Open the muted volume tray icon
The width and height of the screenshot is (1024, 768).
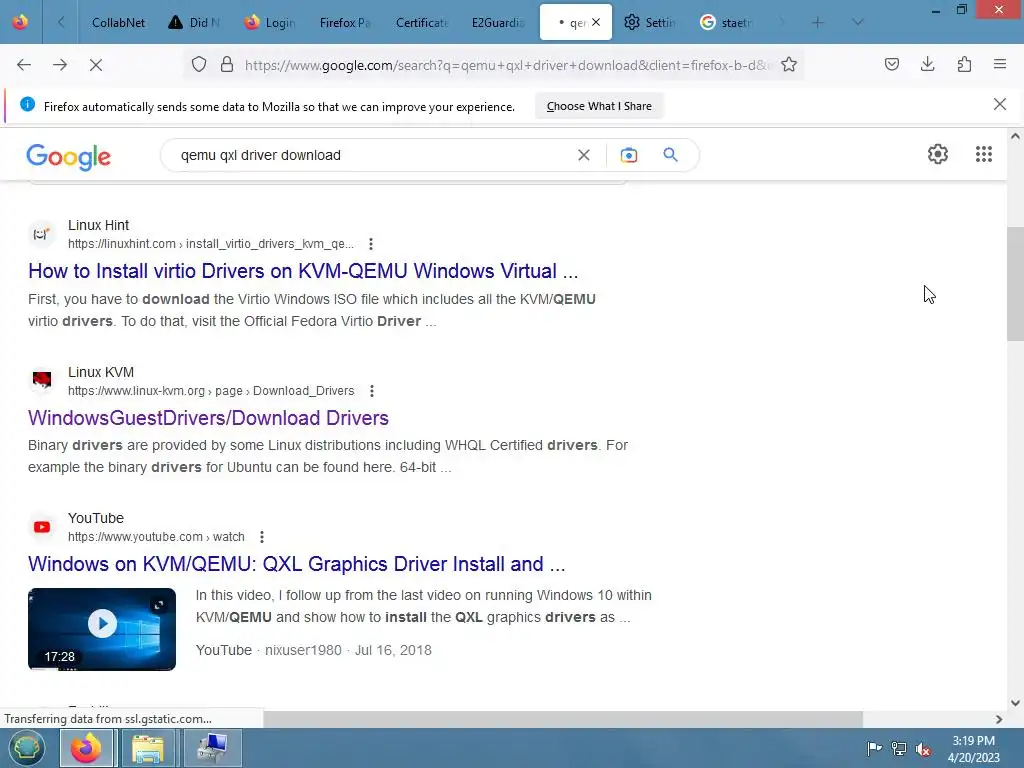coord(923,748)
